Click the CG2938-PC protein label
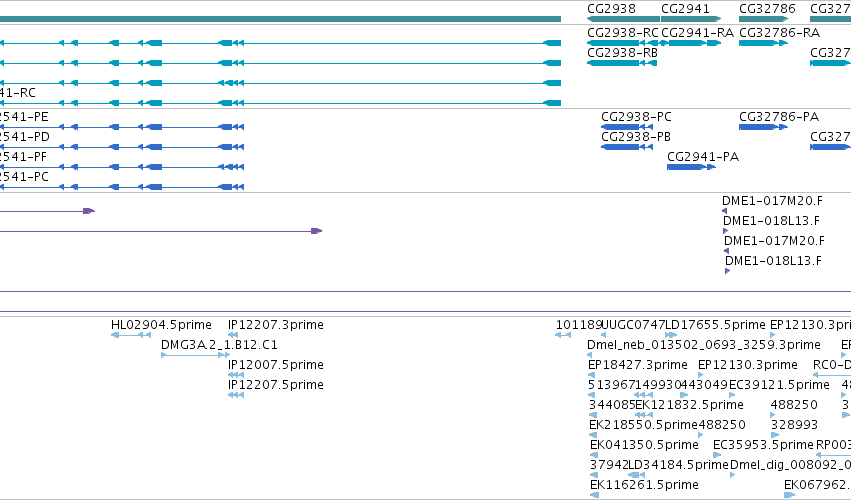 pyautogui.click(x=636, y=117)
